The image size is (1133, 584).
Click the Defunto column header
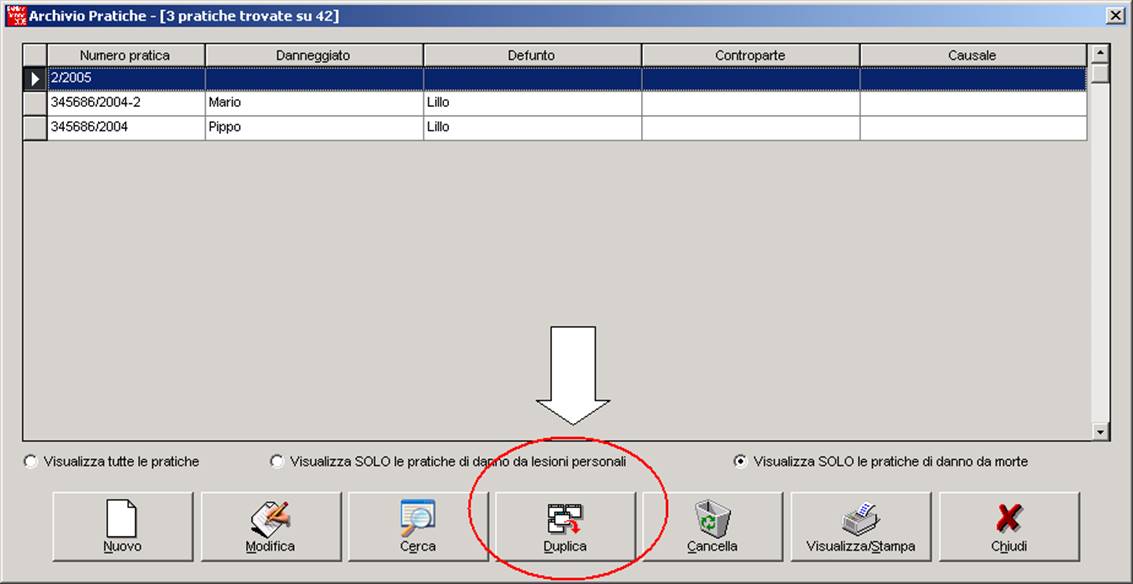(x=533, y=56)
